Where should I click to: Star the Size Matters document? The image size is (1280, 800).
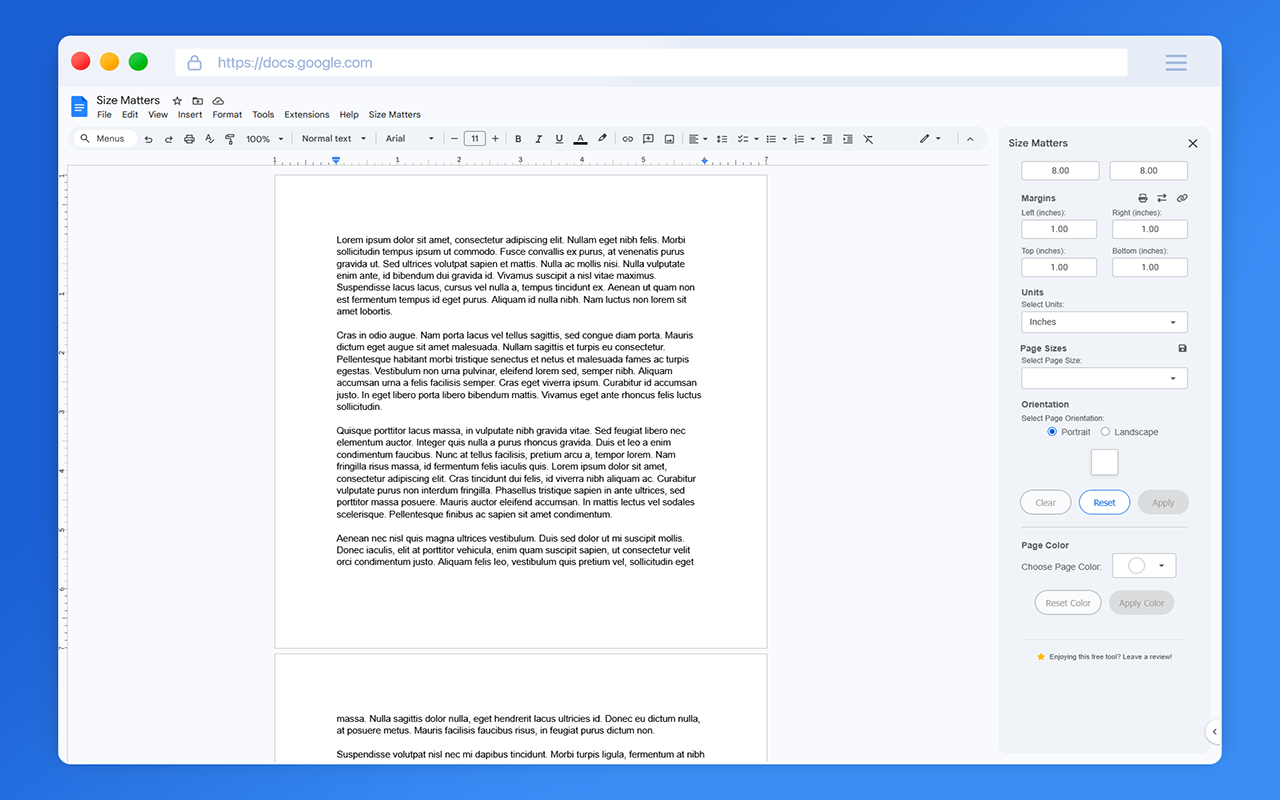coord(177,101)
